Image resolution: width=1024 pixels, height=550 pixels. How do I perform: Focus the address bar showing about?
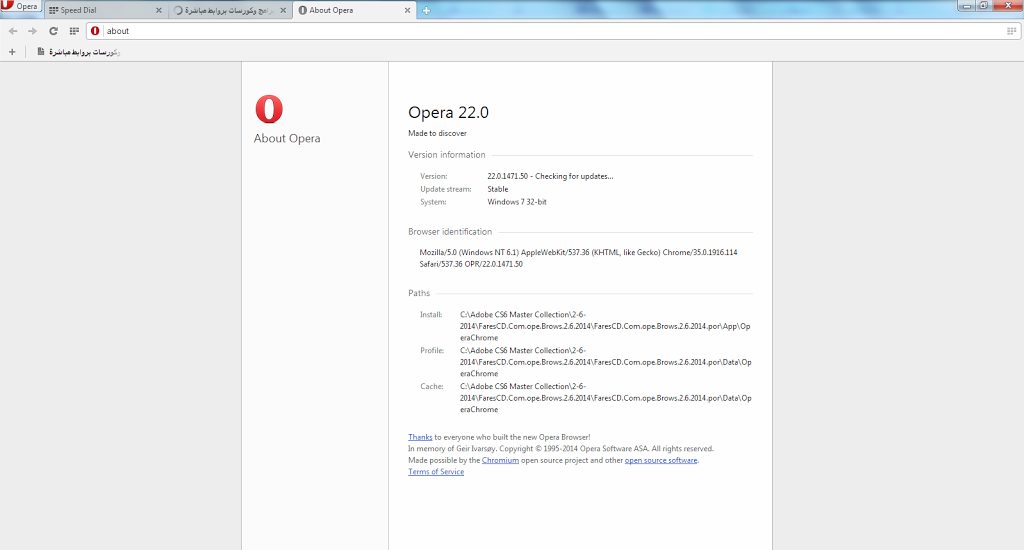point(554,31)
